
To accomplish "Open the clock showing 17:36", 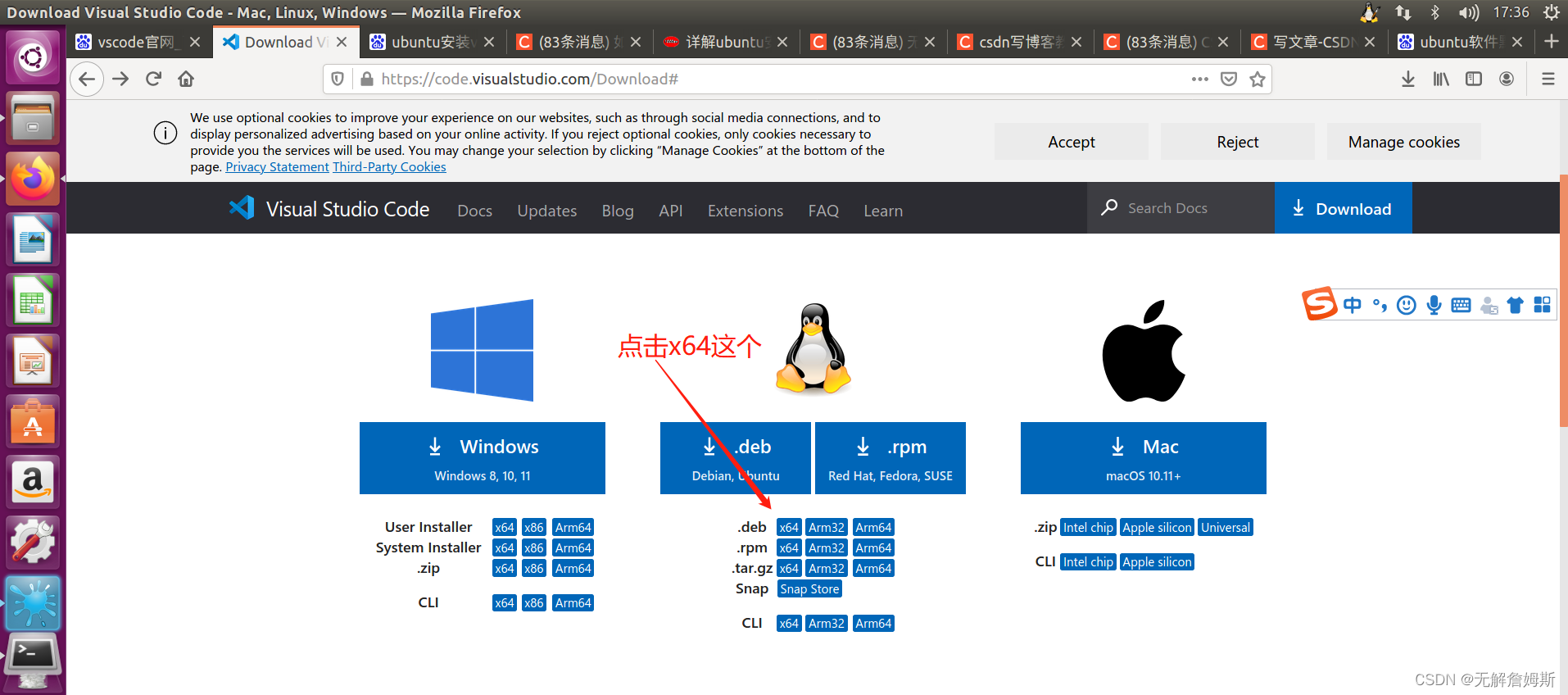I will (1511, 12).
